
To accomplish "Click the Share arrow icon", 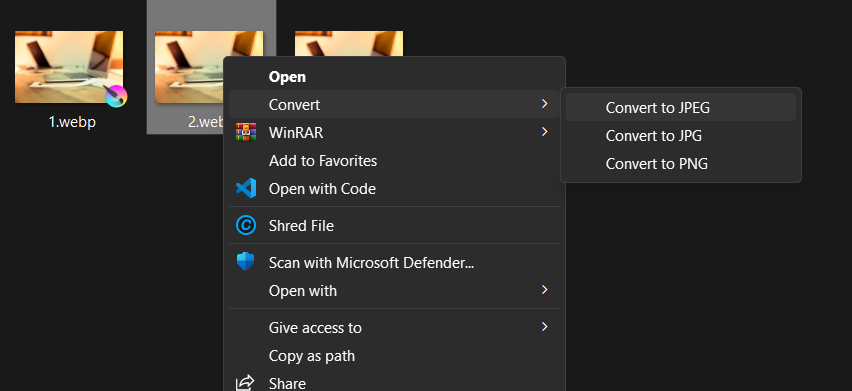I will 246,383.
